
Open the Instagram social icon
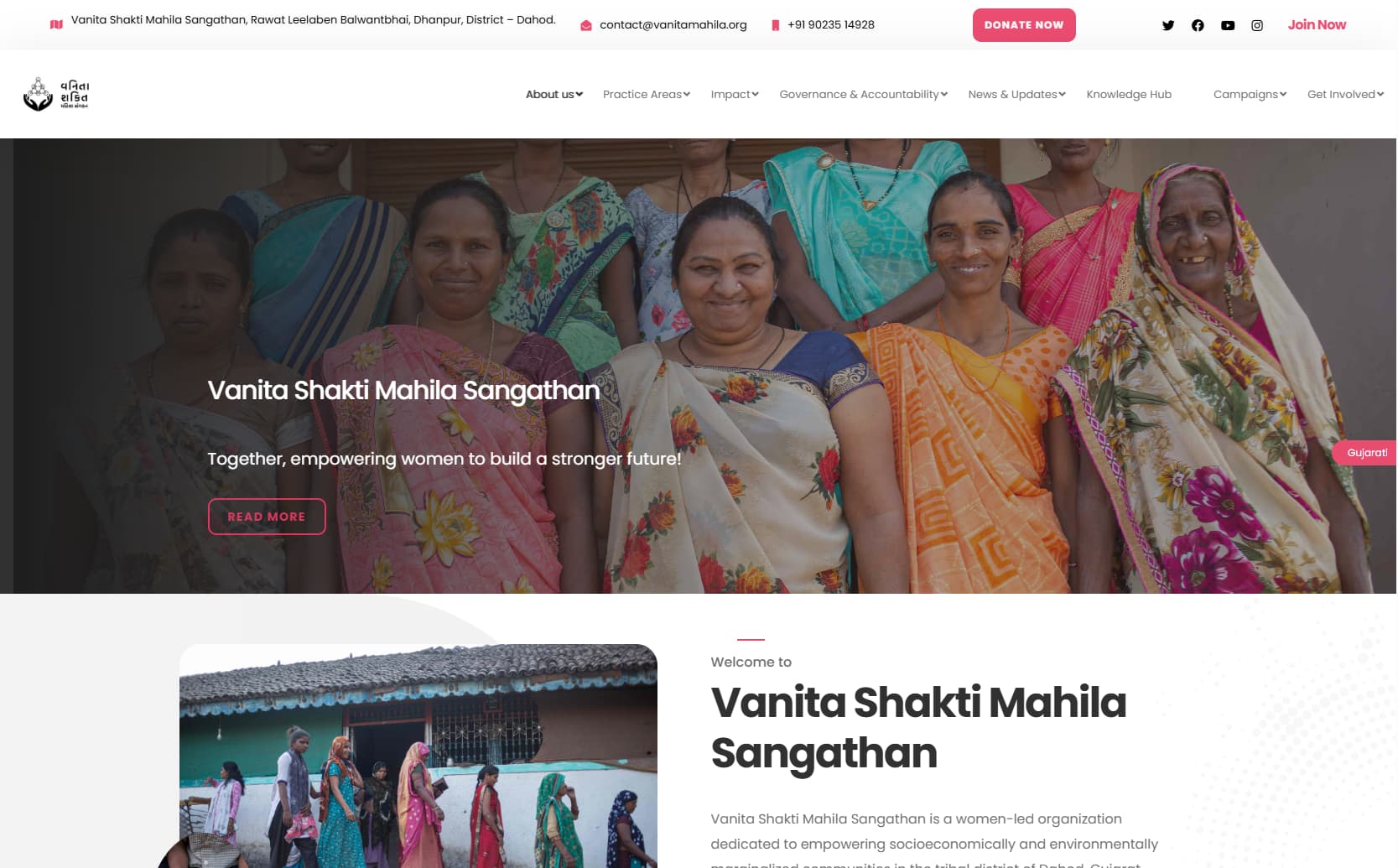point(1257,25)
